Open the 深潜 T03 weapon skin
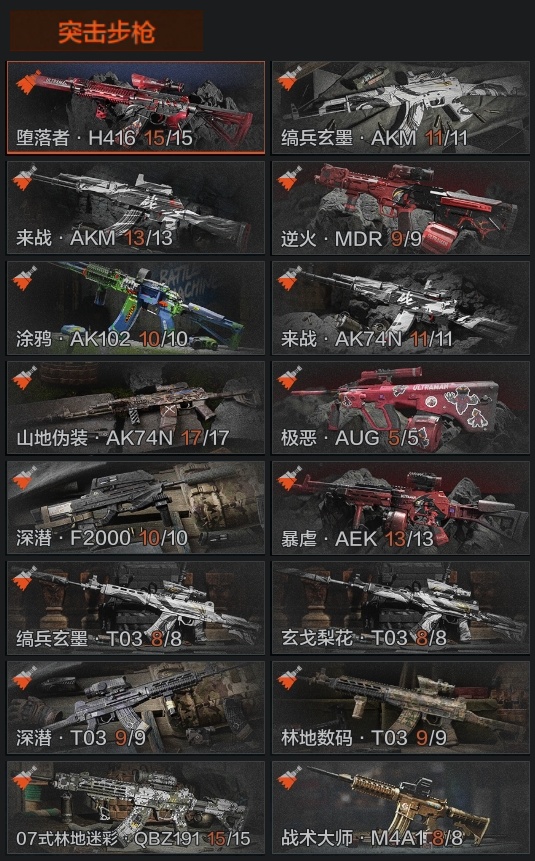 (x=136, y=708)
